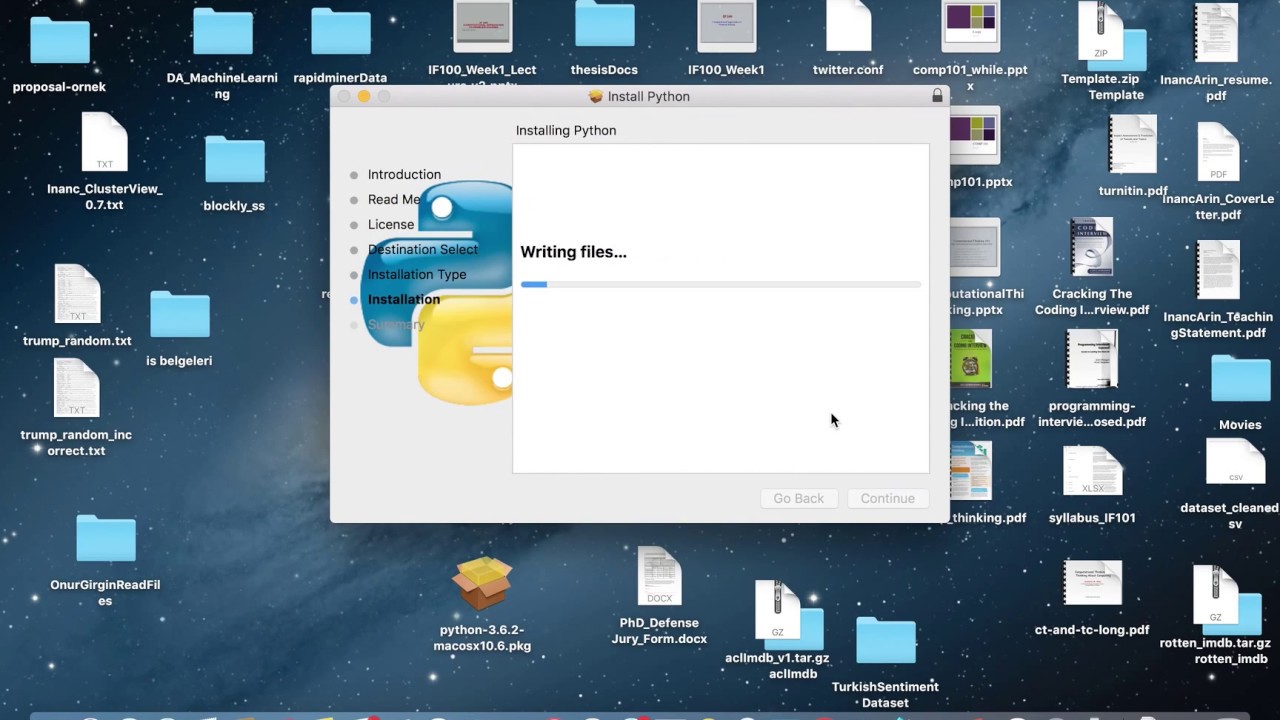The width and height of the screenshot is (1280, 720).
Task: Click the Destination Select step
Action: click(x=423, y=249)
